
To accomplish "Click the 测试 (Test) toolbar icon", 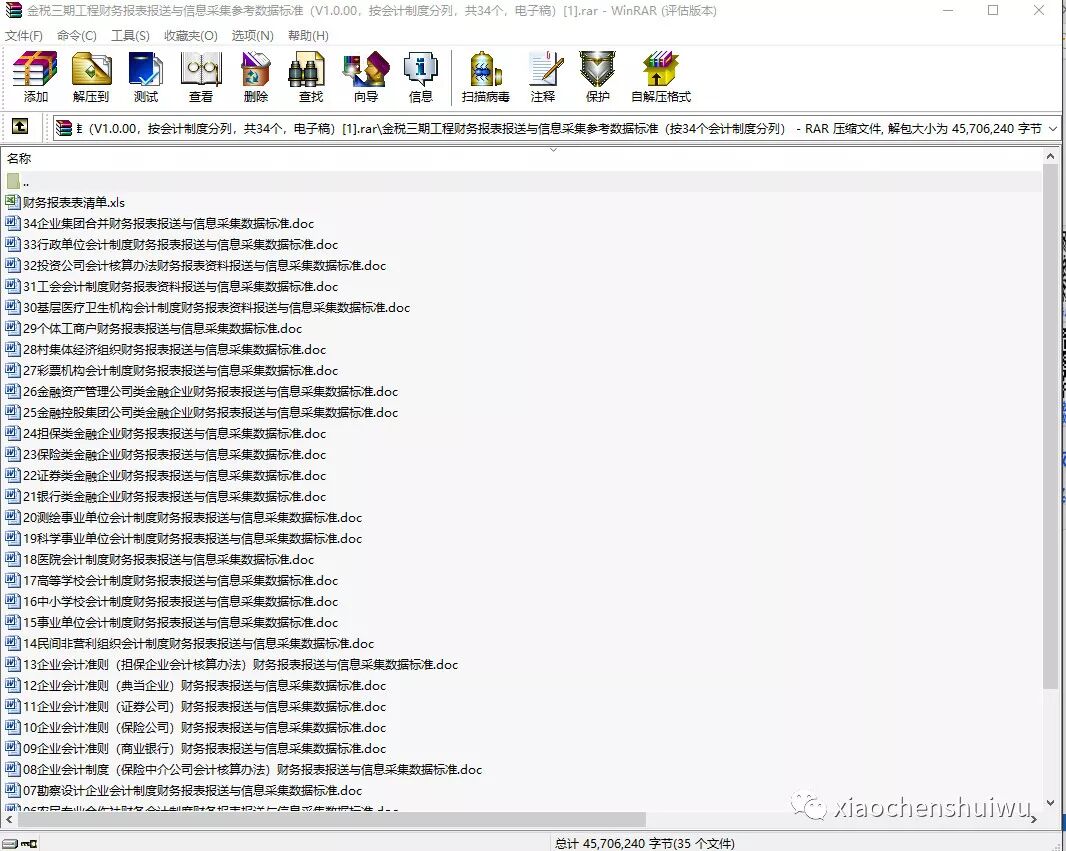I will [145, 76].
